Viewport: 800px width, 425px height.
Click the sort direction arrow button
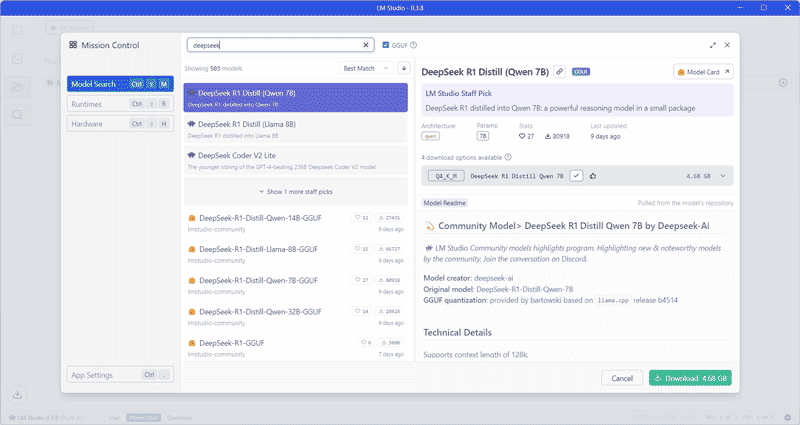pyautogui.click(x=404, y=68)
